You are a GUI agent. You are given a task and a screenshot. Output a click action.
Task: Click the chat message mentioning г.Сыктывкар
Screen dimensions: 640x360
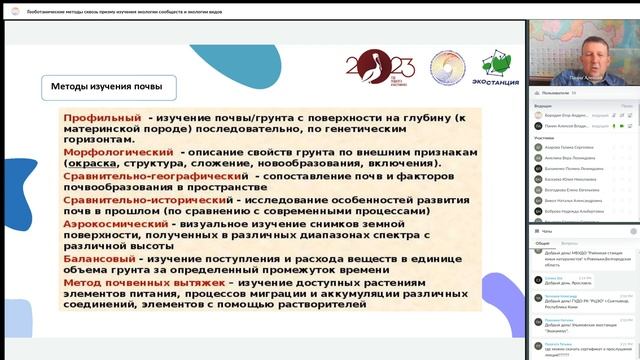[584, 302]
